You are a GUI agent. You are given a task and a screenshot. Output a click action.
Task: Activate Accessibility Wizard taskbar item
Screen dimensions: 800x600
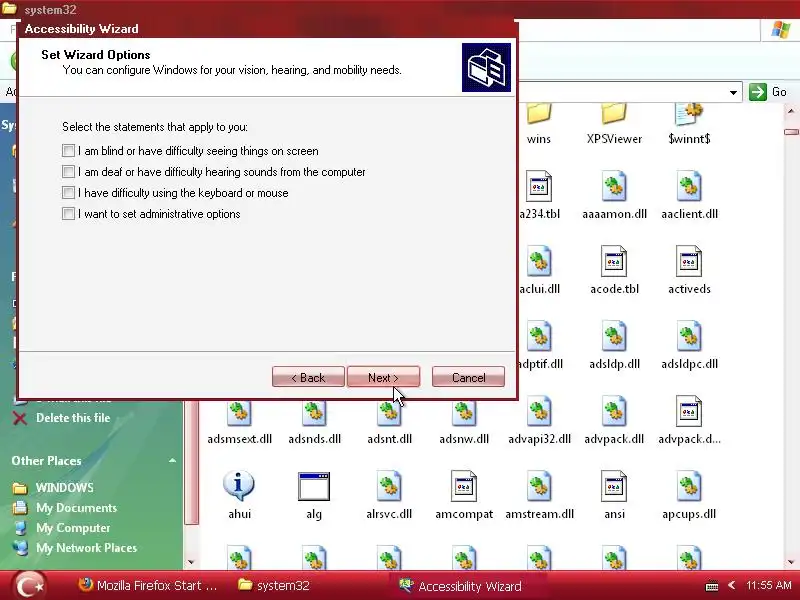click(460, 586)
